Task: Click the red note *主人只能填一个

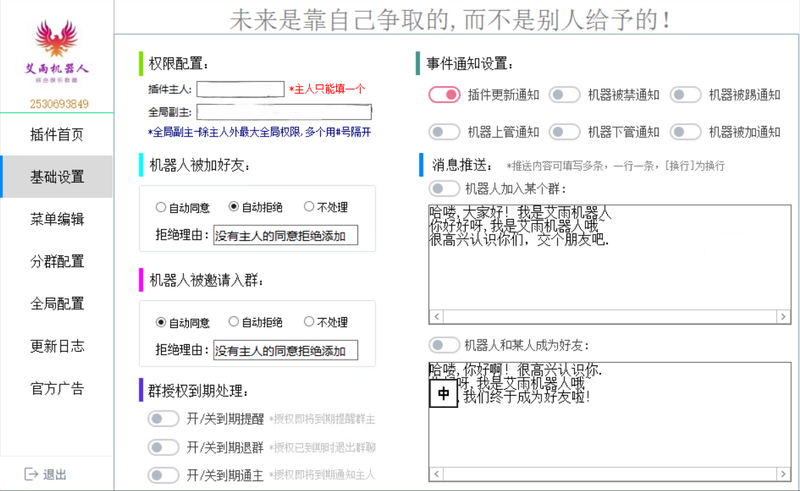Action: coord(327,89)
